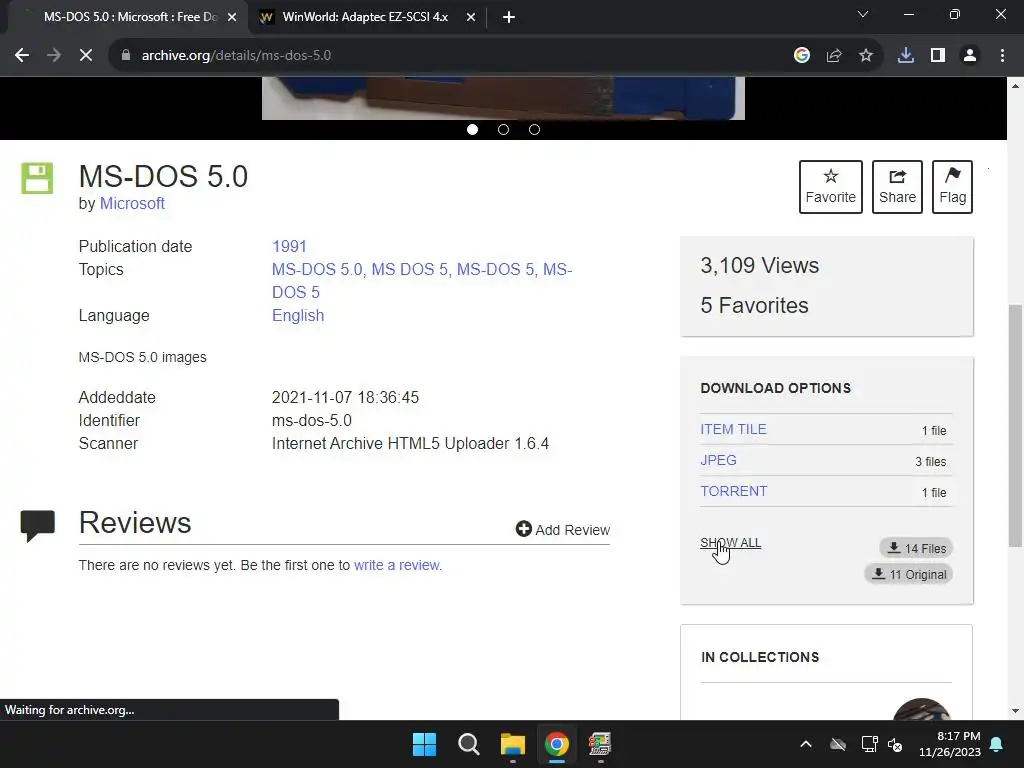The image size is (1024, 768).
Task: Close the WinWorld Adaptec EZ-SCSI tab
Action: [471, 17]
